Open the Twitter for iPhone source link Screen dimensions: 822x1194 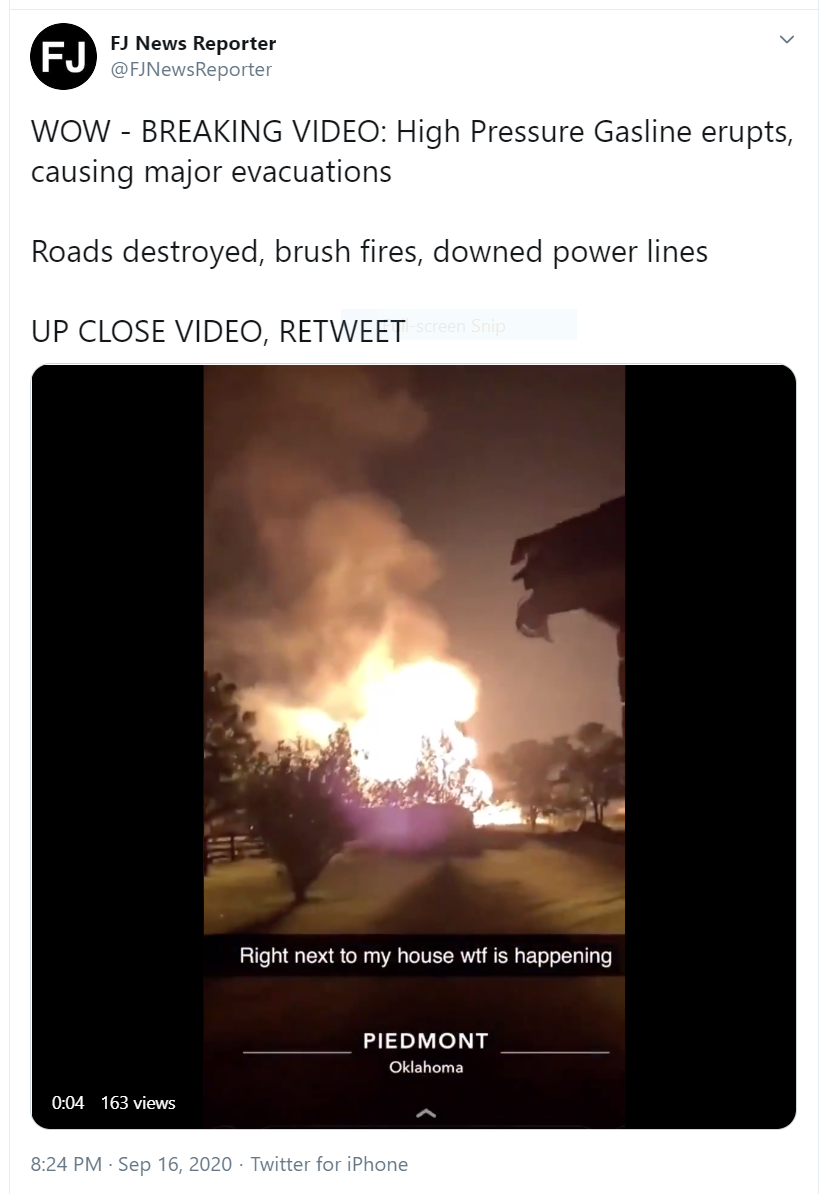pos(329,1164)
